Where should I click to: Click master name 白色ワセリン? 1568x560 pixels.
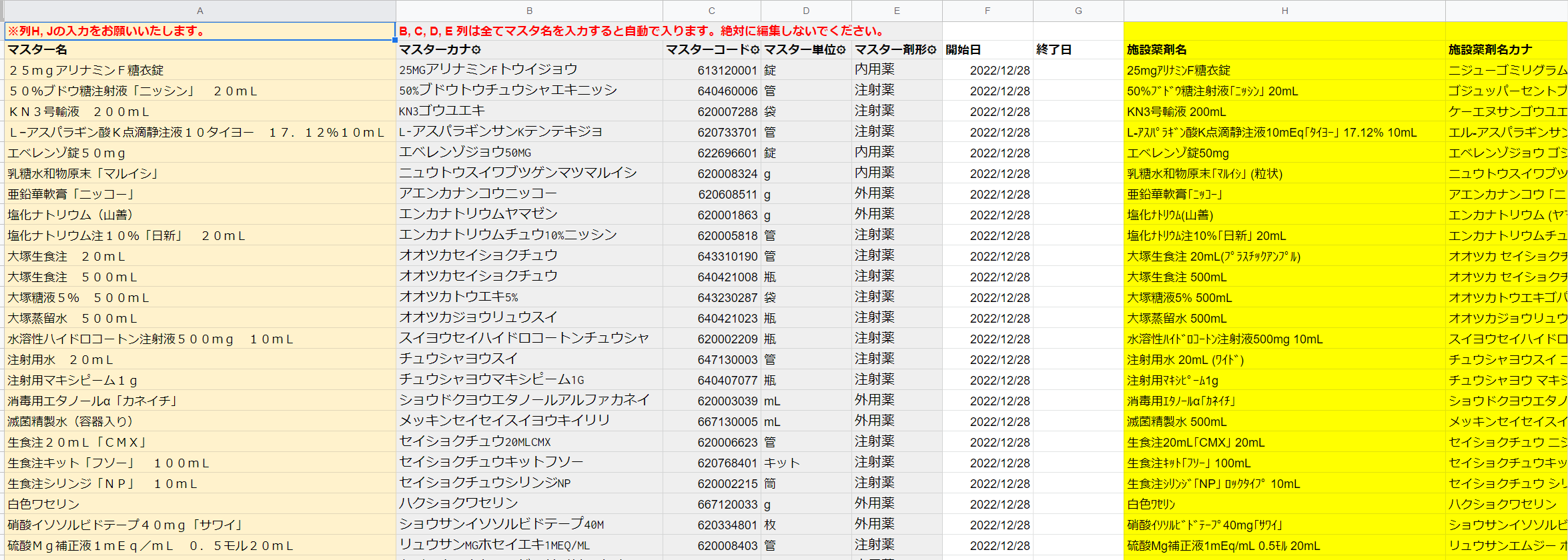(43, 504)
